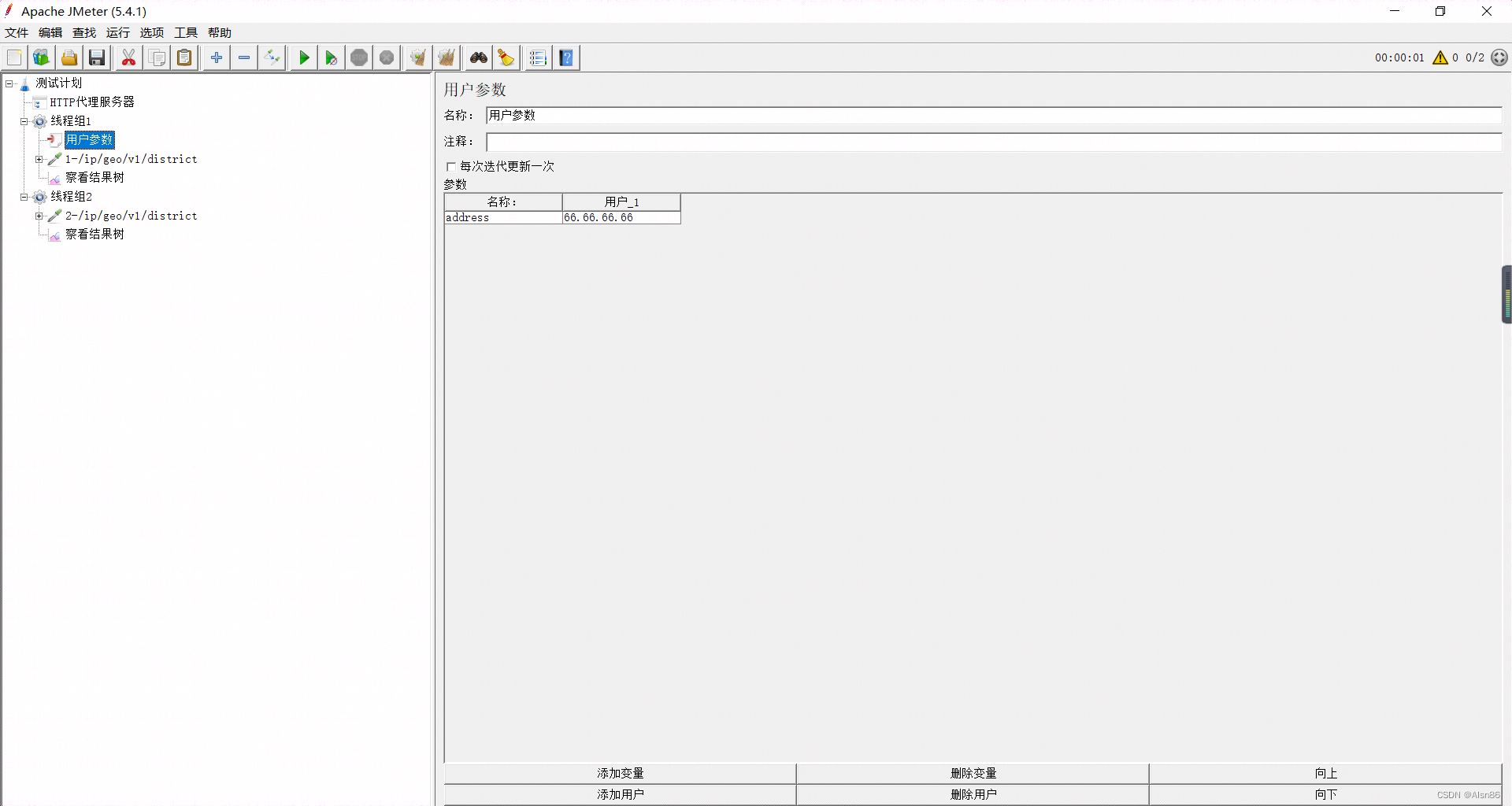
Task: Open the Function helper list icon
Action: (539, 57)
